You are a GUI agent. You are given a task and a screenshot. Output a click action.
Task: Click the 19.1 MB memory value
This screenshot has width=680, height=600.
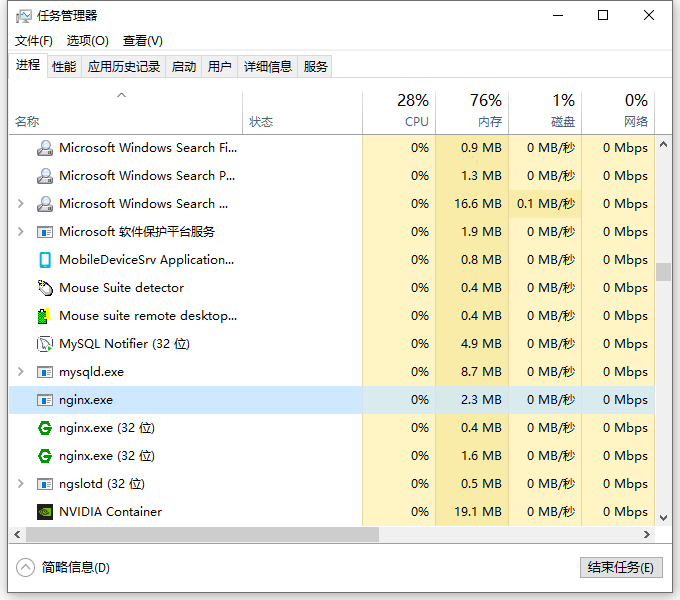(478, 512)
